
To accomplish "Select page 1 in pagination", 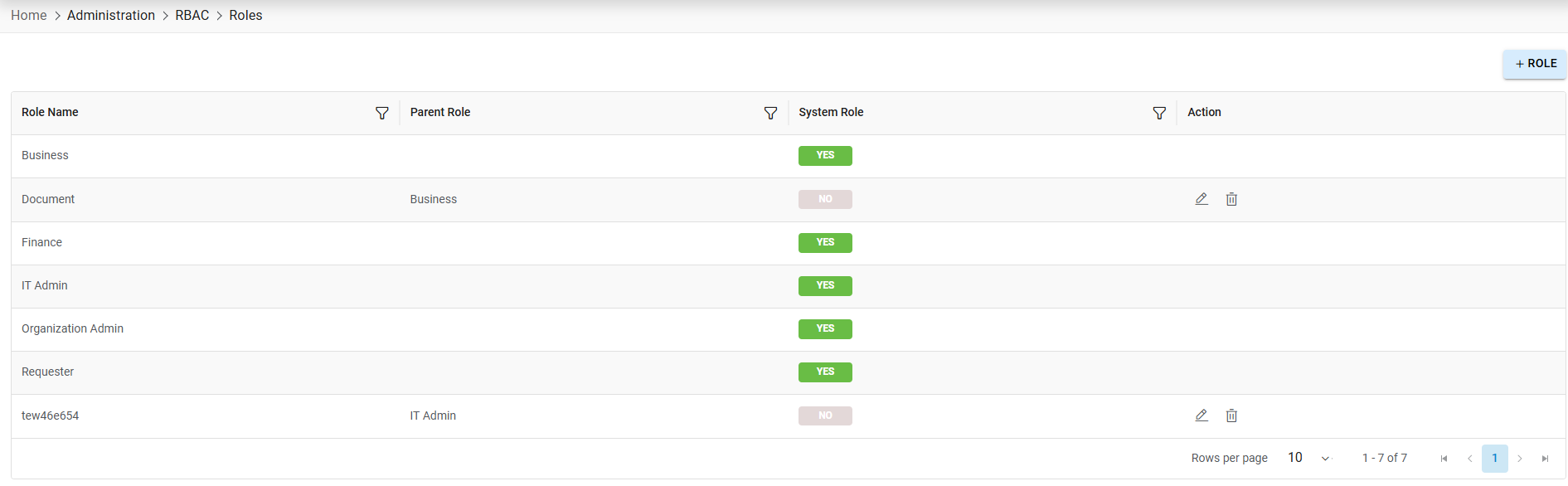I will click(1494, 459).
